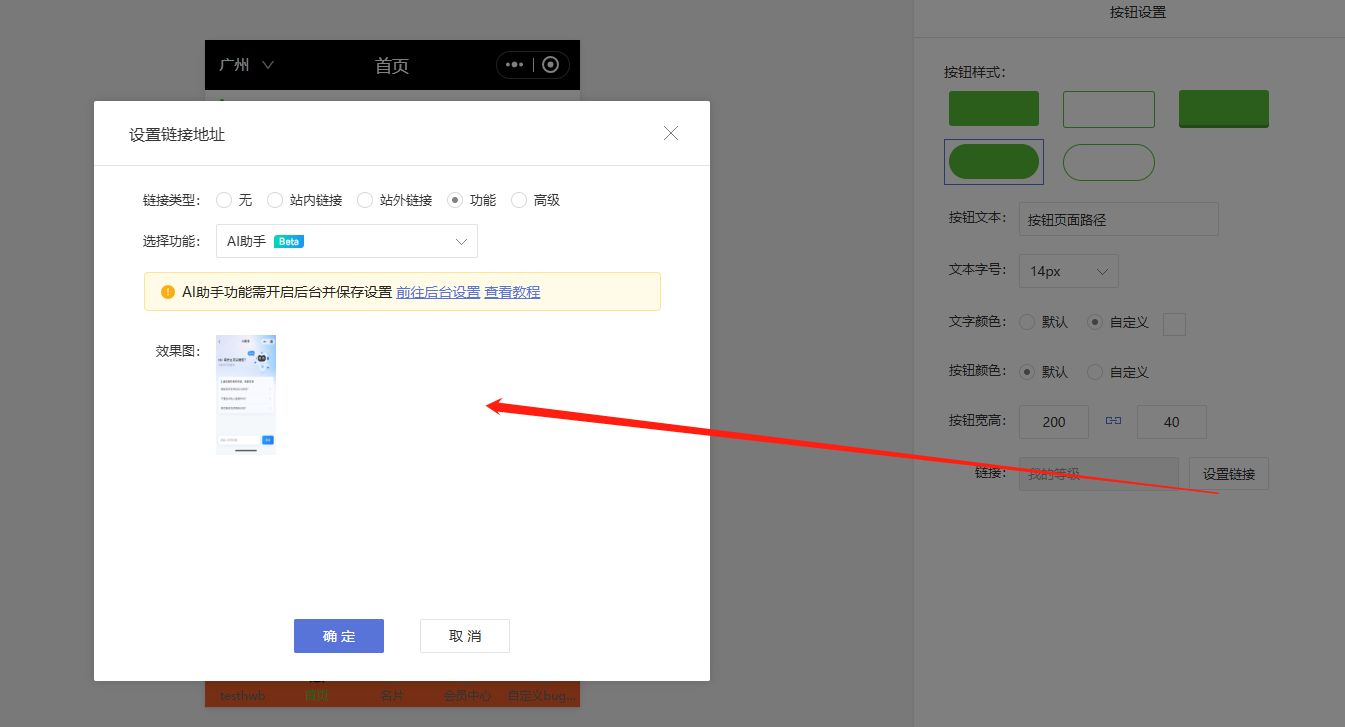Cancel with the 取消 button

coord(465,636)
